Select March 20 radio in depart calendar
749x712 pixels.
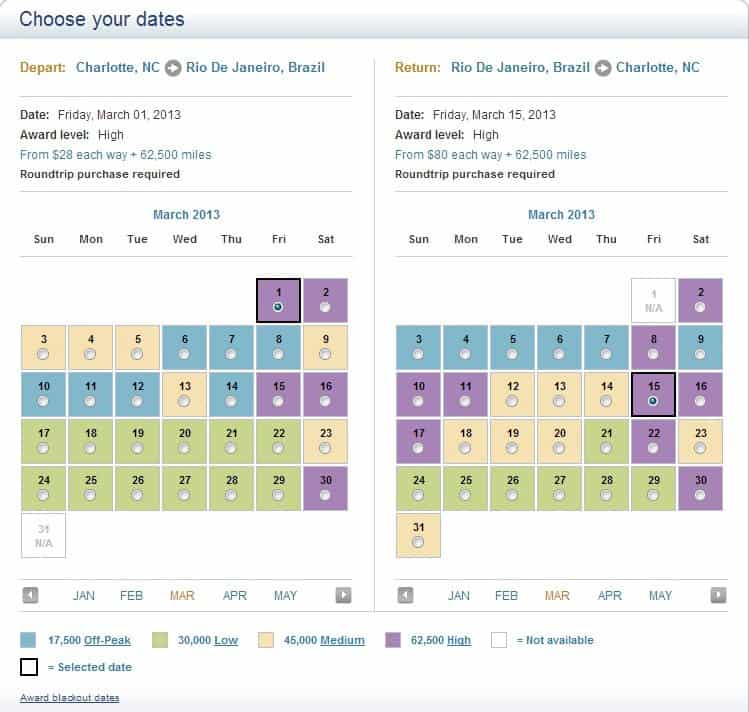tap(184, 448)
